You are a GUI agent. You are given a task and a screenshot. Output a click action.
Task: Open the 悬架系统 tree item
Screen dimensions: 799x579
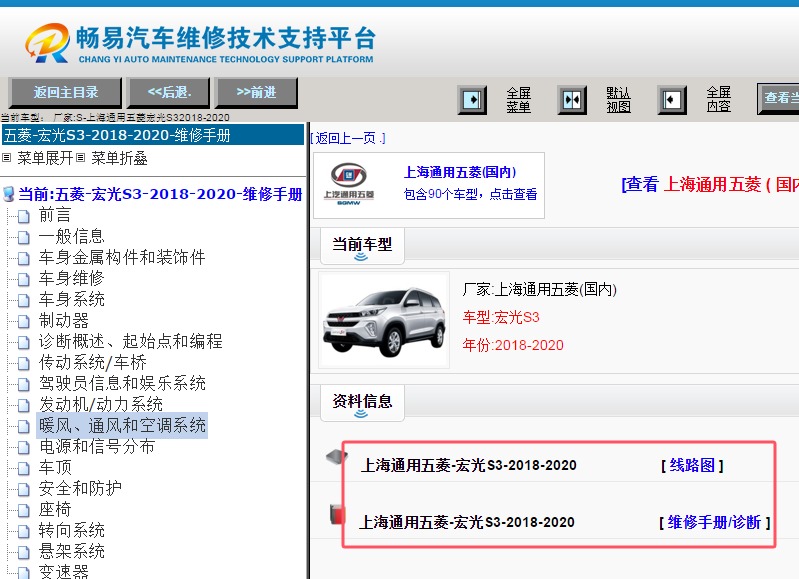click(x=72, y=551)
